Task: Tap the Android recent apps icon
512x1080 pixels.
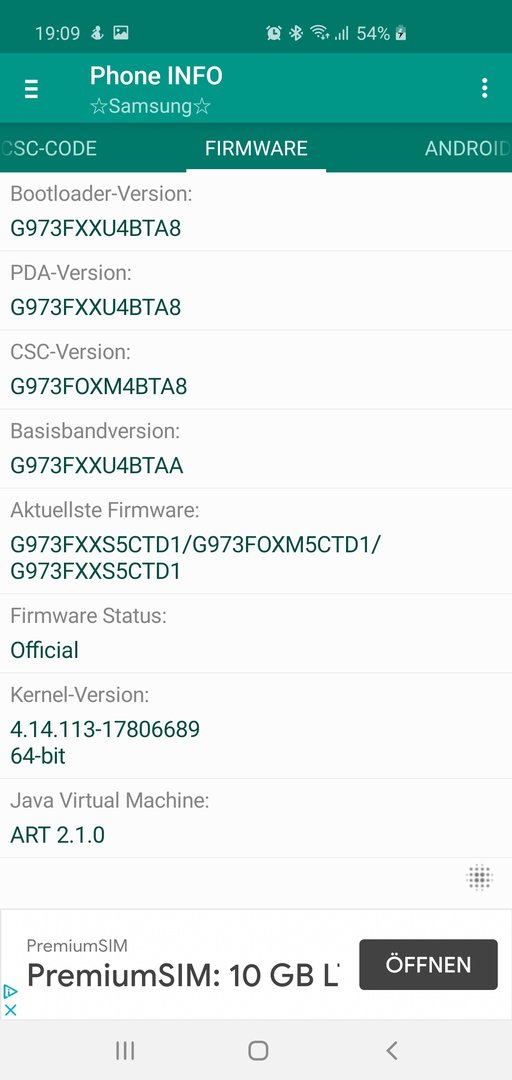Action: [x=125, y=1050]
